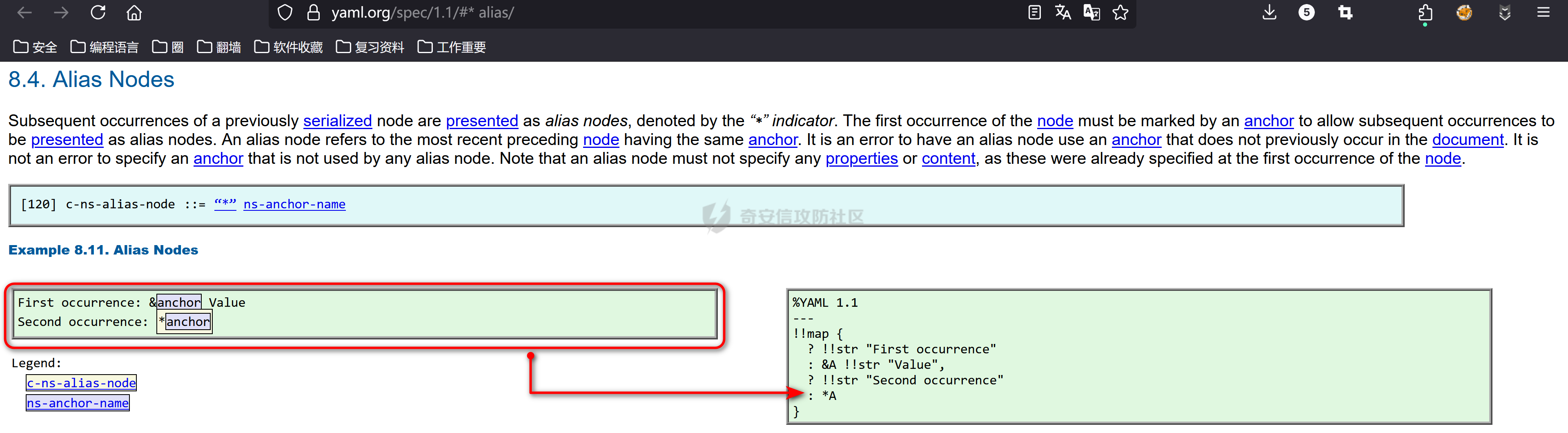Go back to the previous page

24,12
